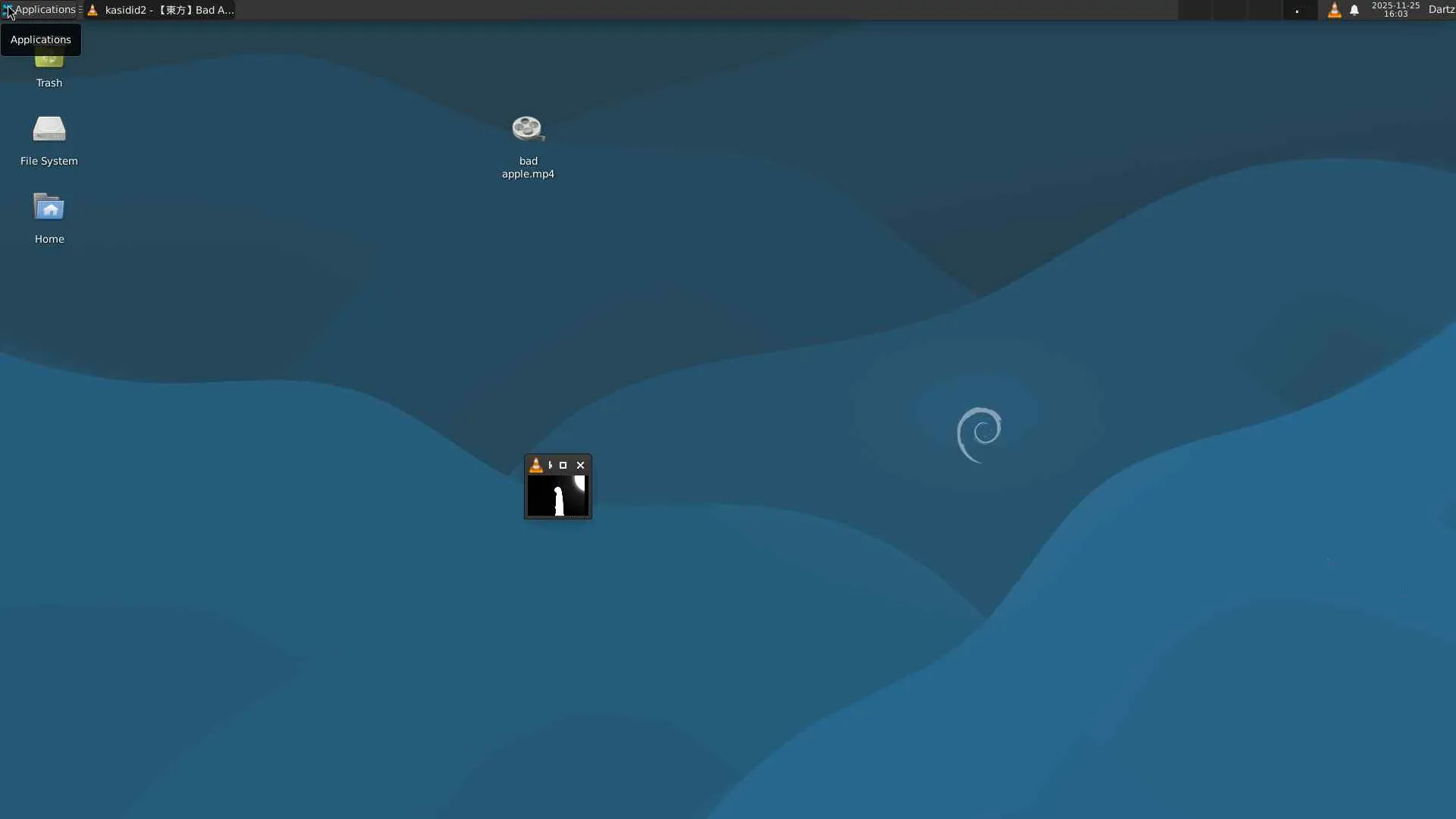Click the VLC cone icon in system tray
This screenshot has width=1456, height=819.
point(1334,10)
